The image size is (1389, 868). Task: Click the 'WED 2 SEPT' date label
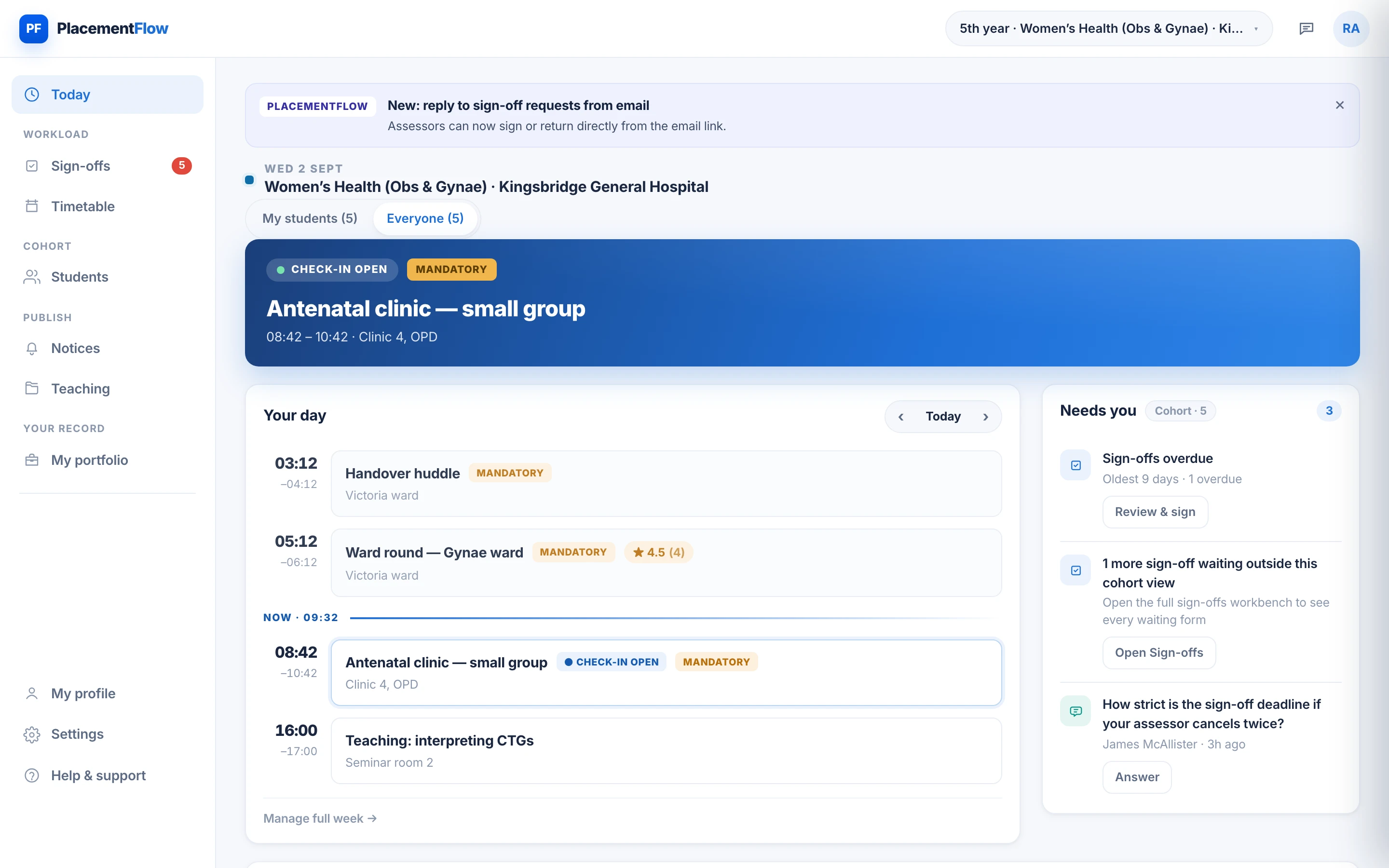click(x=304, y=168)
